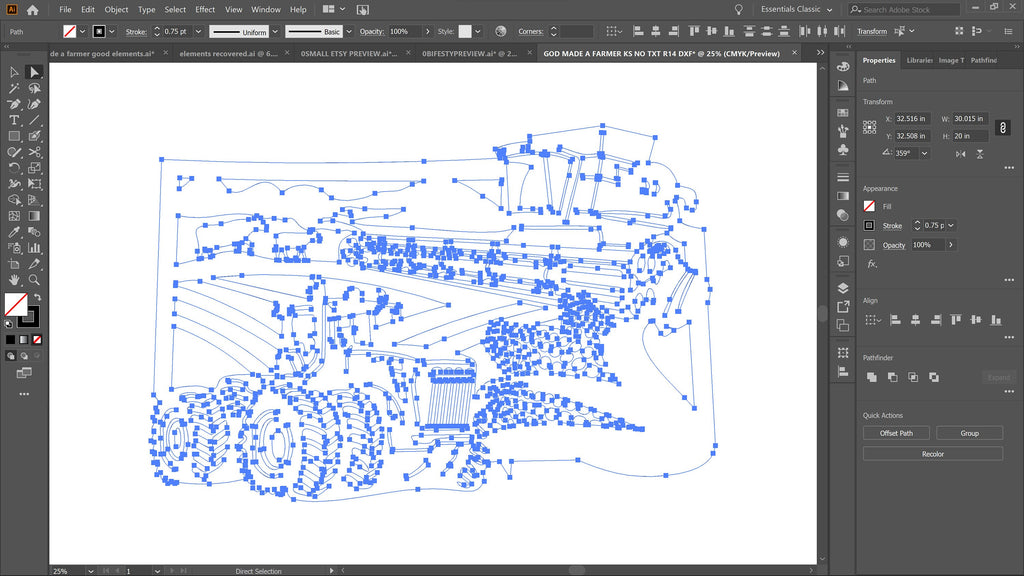Image resolution: width=1024 pixels, height=576 pixels.
Task: Open the graphic Style dropdown
Action: 478,31
